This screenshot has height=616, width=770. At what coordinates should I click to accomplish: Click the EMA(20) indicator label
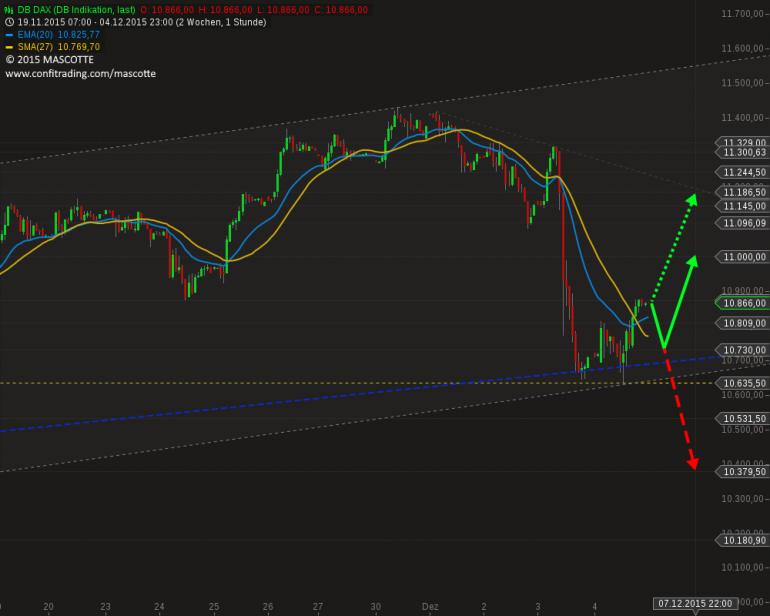coord(35,35)
